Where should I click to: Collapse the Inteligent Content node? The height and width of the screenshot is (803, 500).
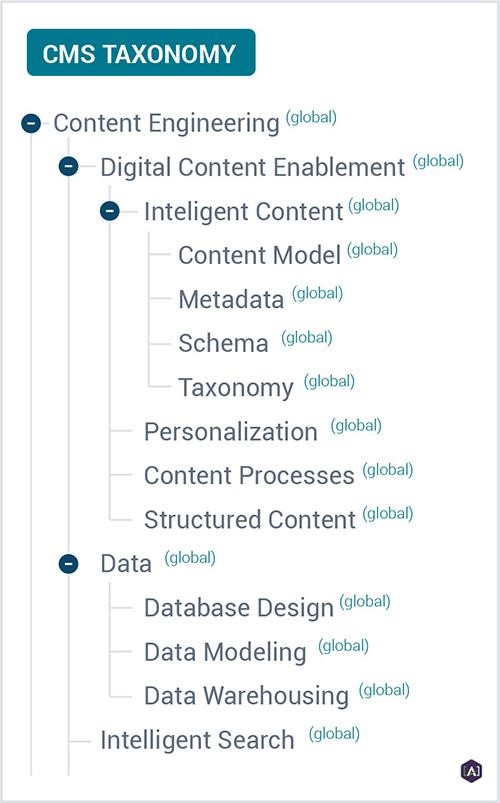(110, 211)
